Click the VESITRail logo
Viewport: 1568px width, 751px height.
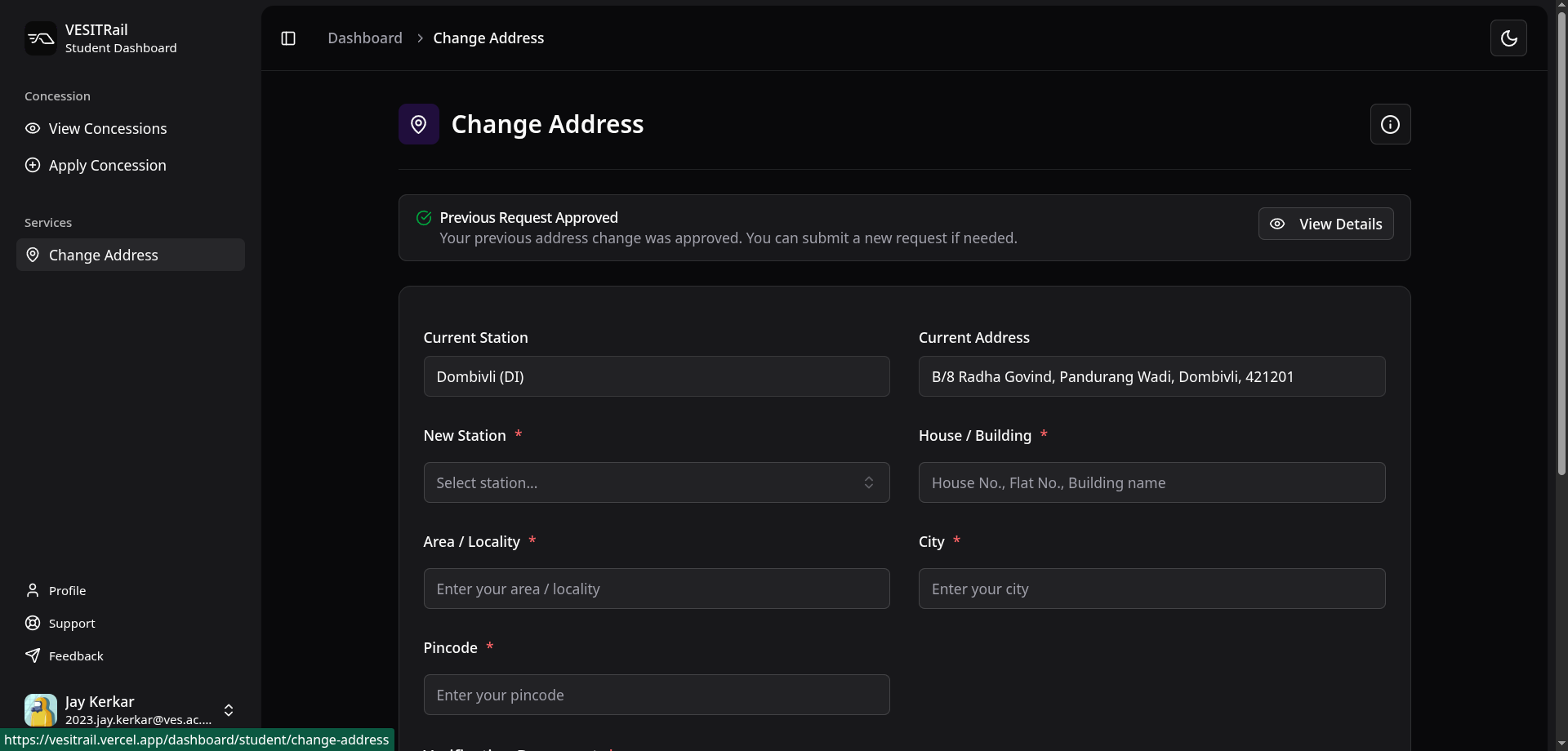[x=41, y=38]
